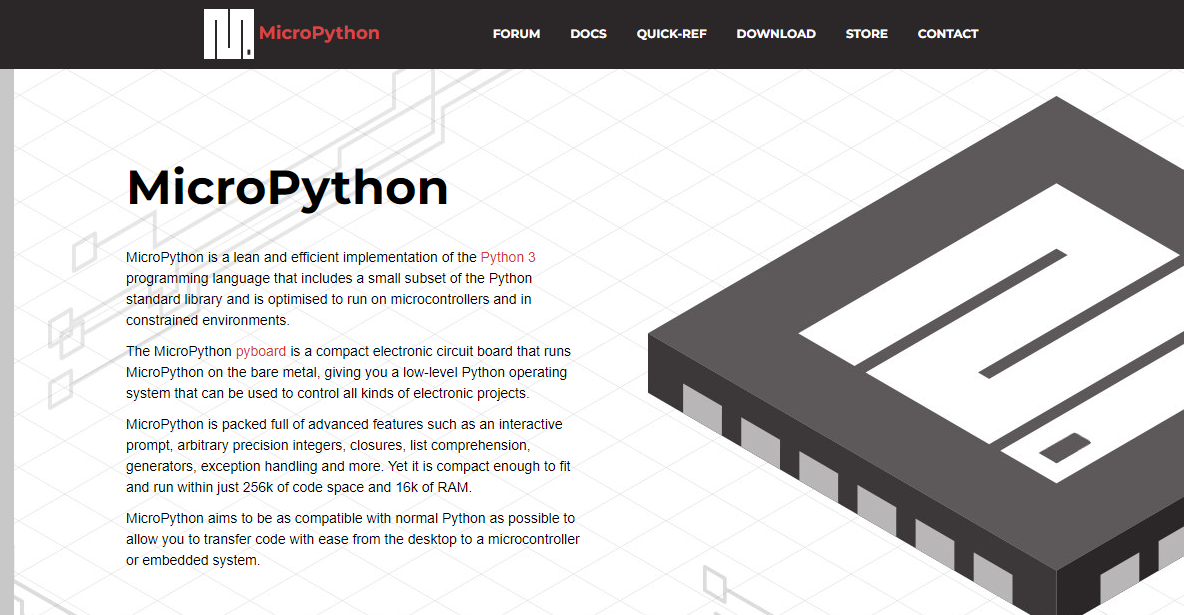Click the large MicroPython heading
The image size is (1184, 615).
click(x=288, y=188)
